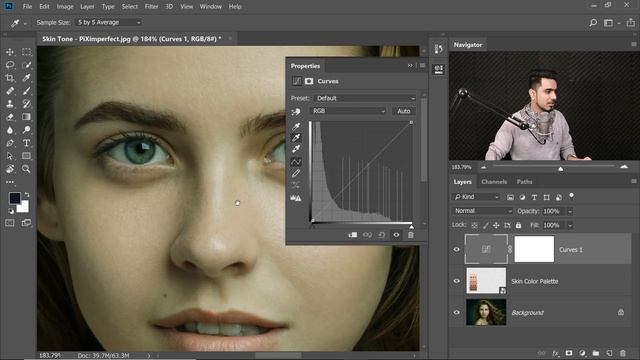
Task: Select the Clone Stamp tool
Action: [10, 104]
